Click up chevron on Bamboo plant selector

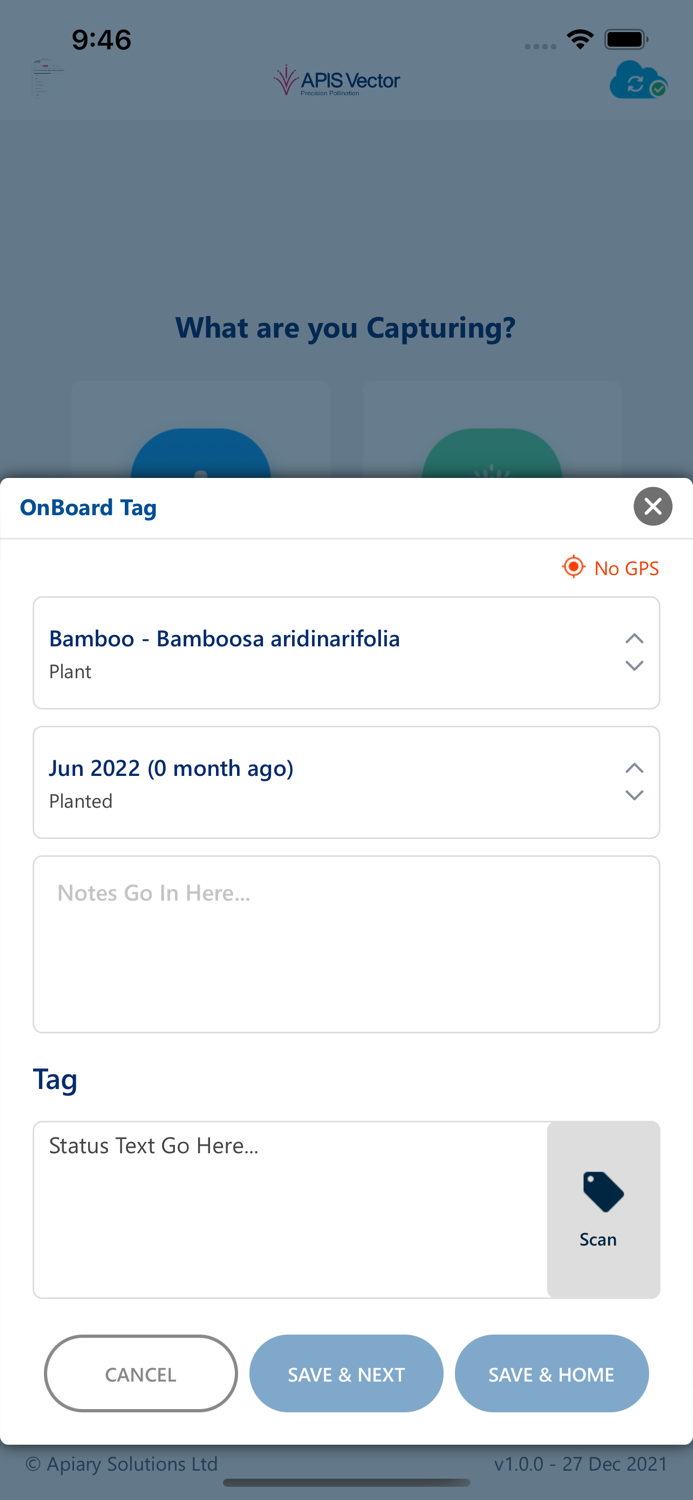[x=634, y=639]
